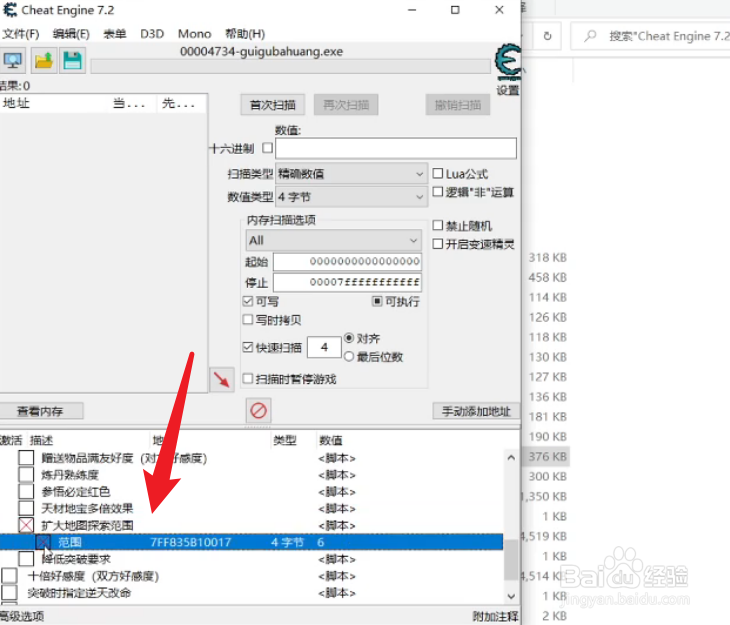
Task: Click the 起始 start address field
Action: [x=347, y=261]
